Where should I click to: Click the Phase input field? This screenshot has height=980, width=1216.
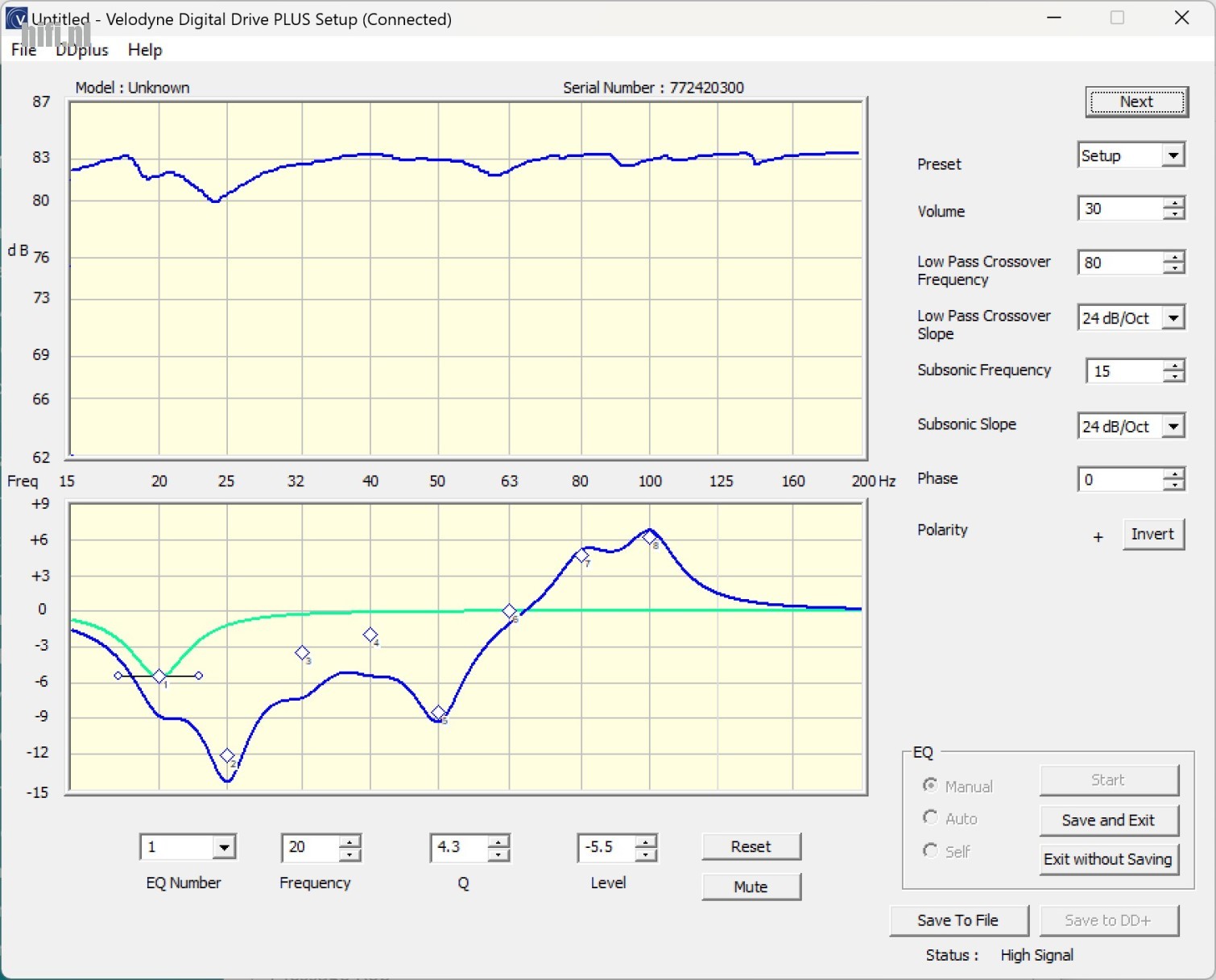coord(1120,480)
